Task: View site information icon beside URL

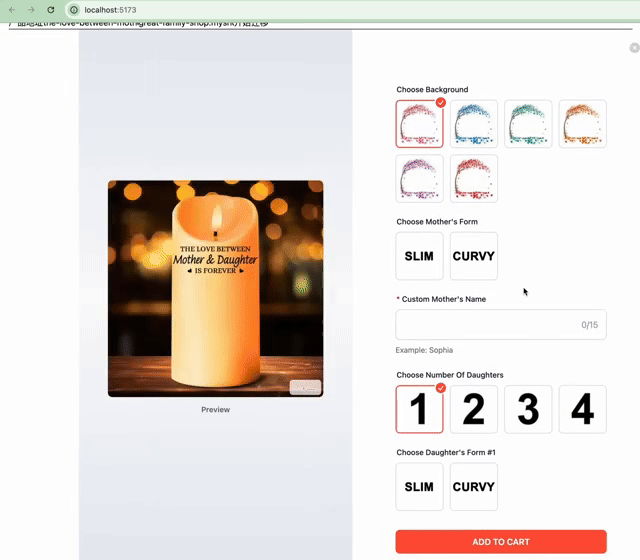Action: pos(73,10)
